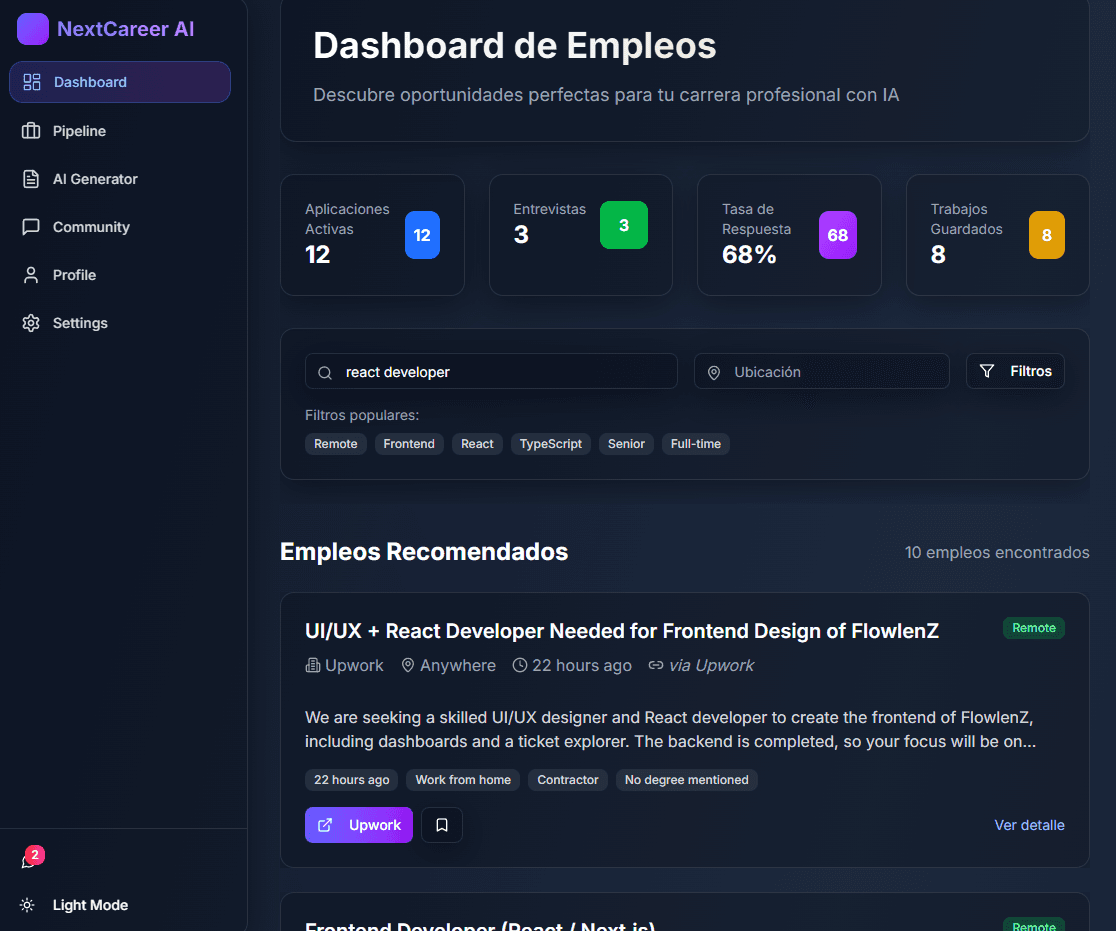Screen dimensions: 1116x931
Task: Click the green Remote tag on FlowlenZ job
Action: click(x=1033, y=628)
